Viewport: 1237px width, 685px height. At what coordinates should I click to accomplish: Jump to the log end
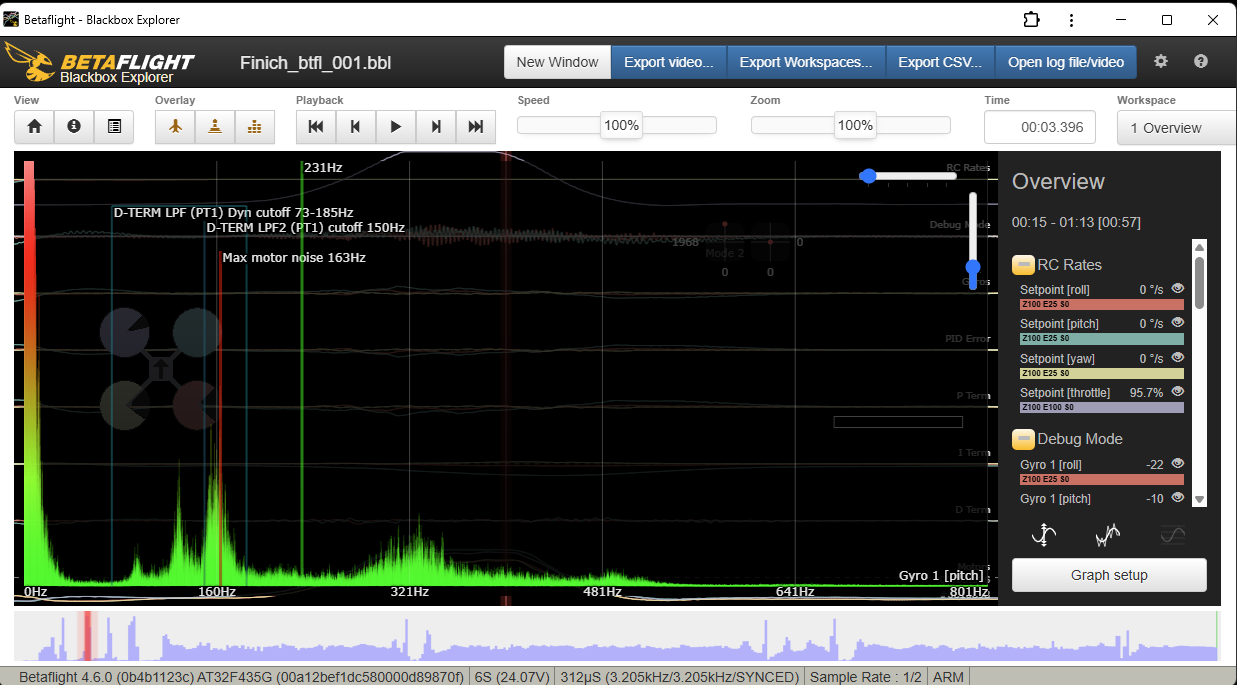pos(476,127)
